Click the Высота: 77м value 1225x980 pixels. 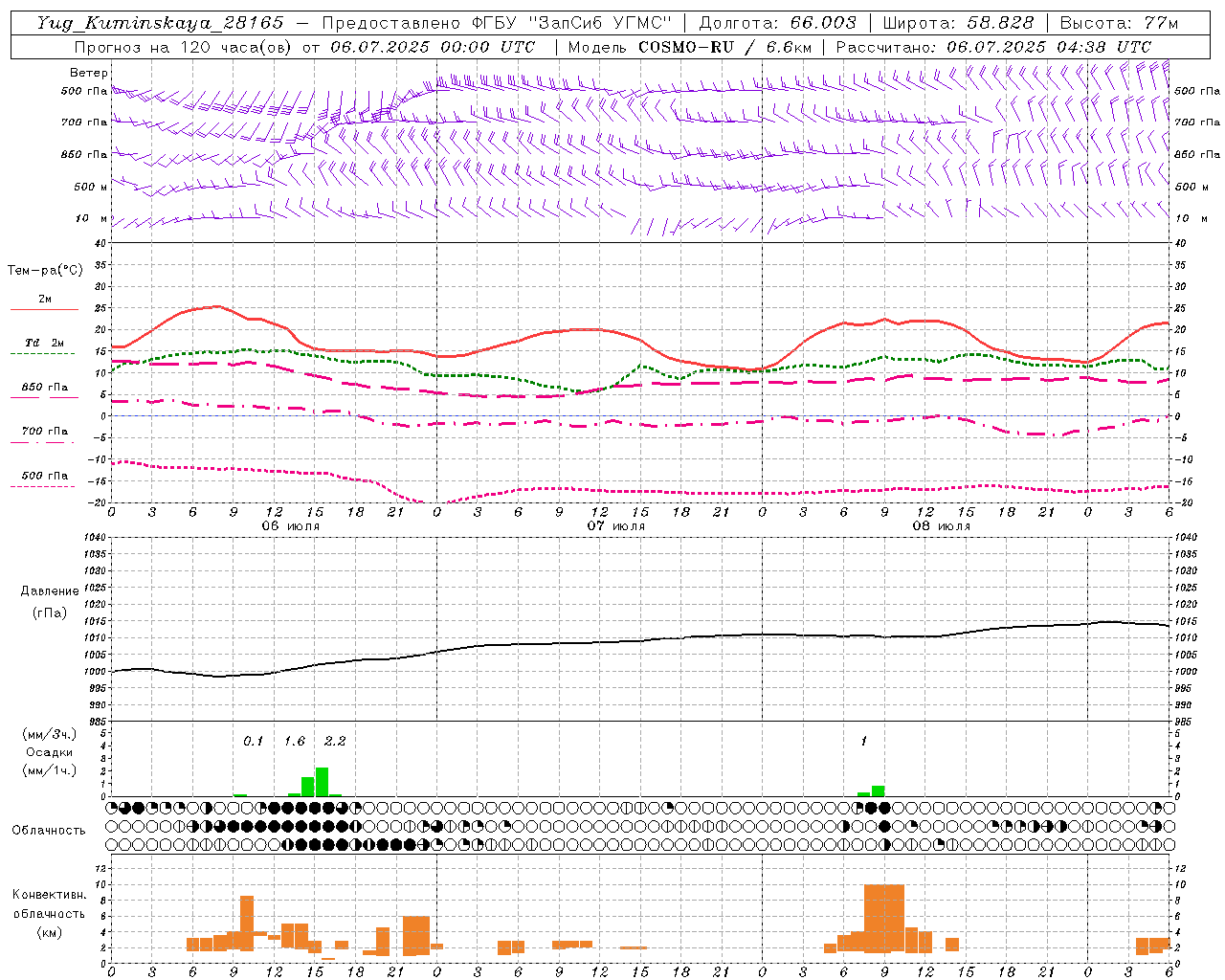point(1119,23)
